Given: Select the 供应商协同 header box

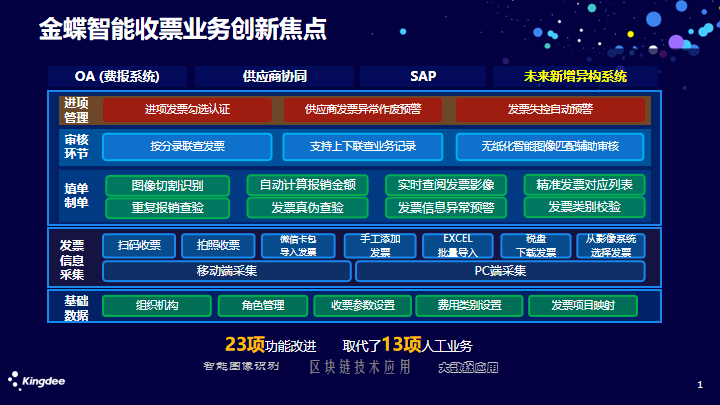Looking at the screenshot, I should click(274, 76).
